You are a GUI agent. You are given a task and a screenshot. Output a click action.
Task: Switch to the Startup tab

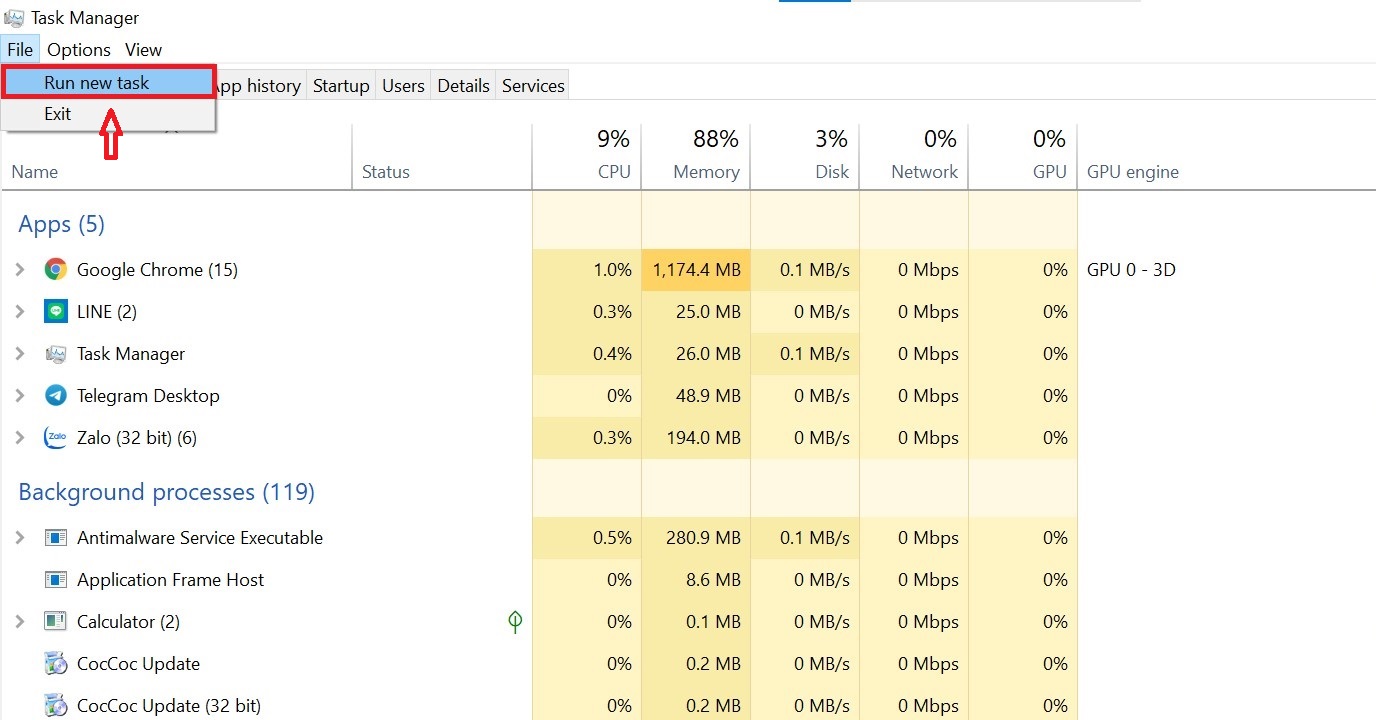point(341,86)
